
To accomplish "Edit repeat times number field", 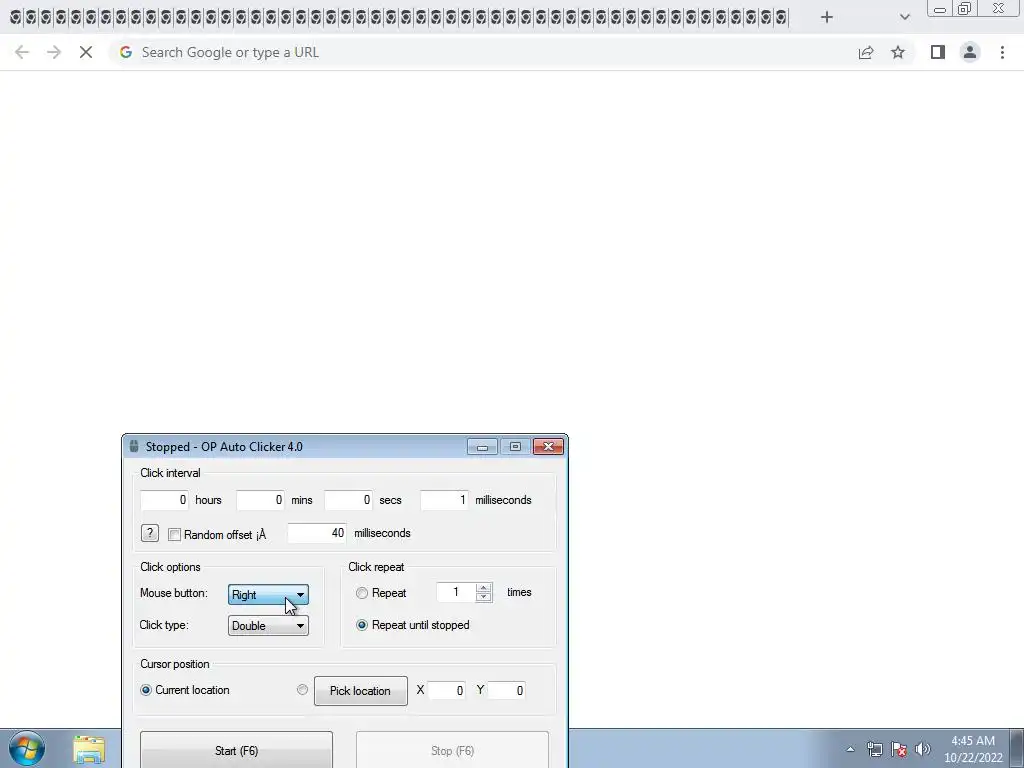I will pos(456,592).
